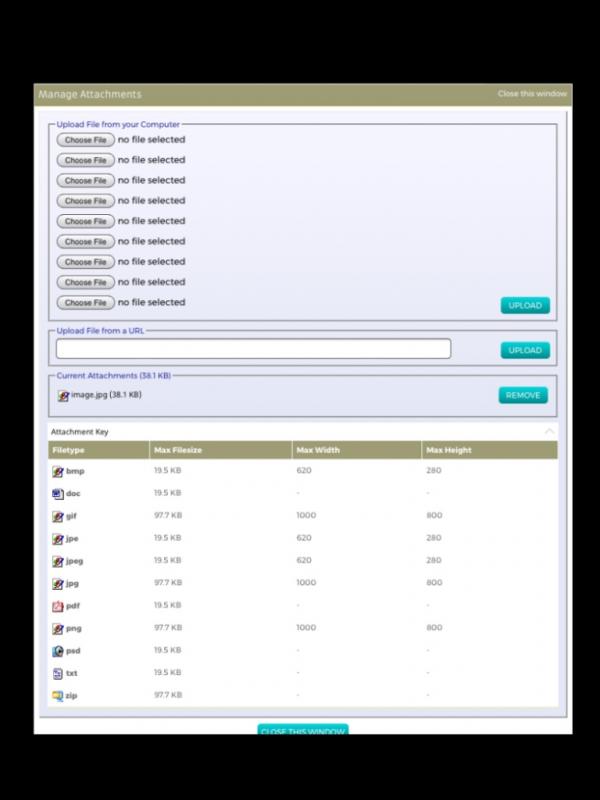Remove the image.jpg attachment

click(523, 395)
